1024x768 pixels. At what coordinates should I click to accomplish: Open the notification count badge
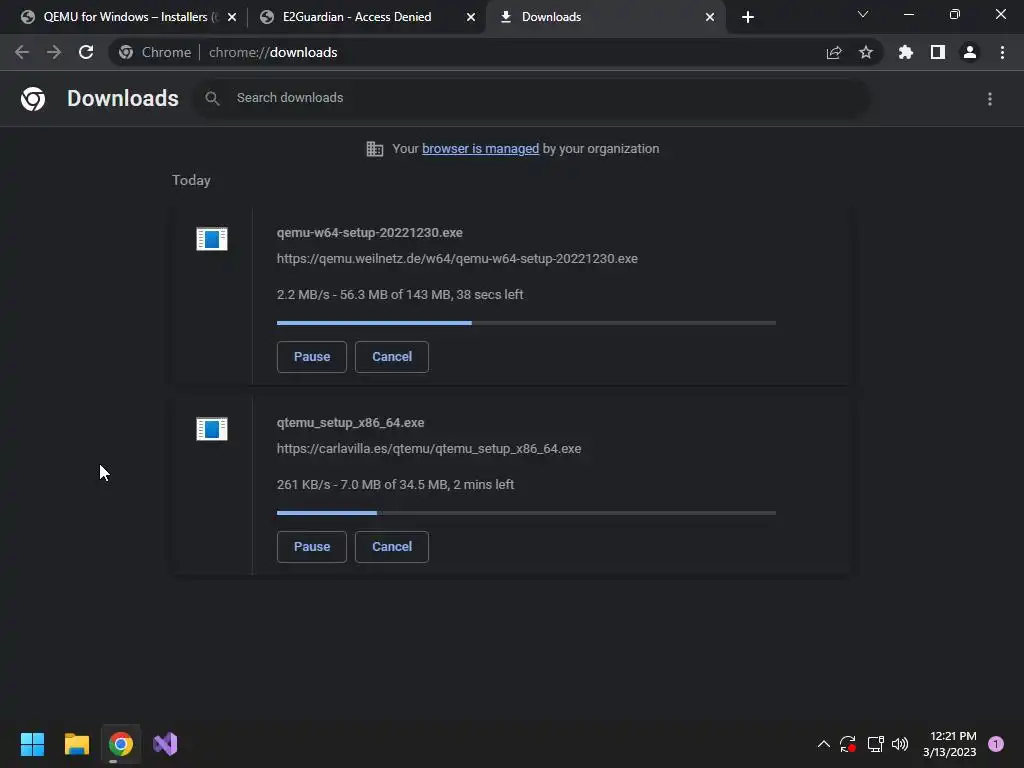996,744
